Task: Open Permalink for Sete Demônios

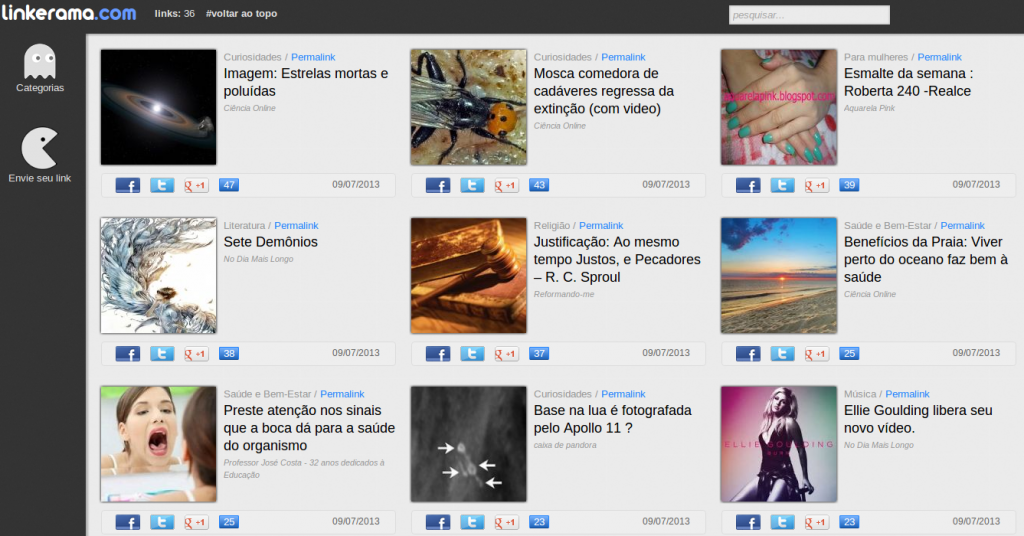Action: [x=296, y=226]
